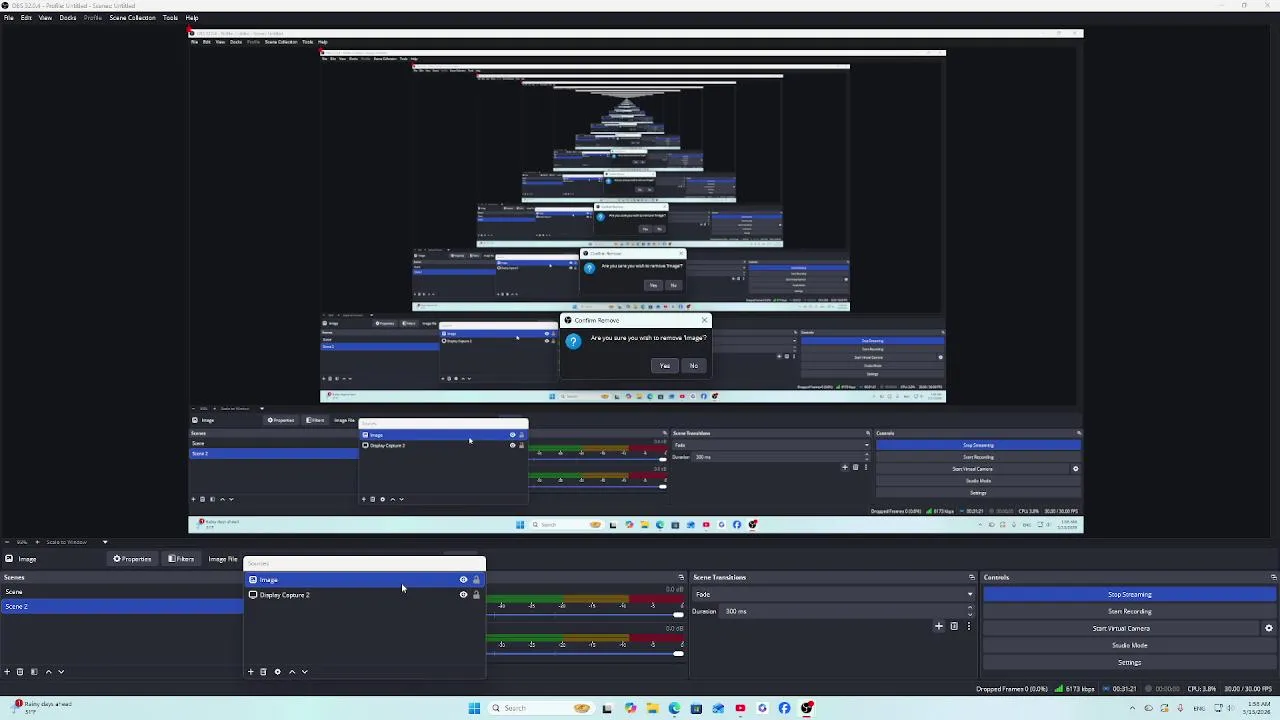This screenshot has width=1280, height=720.
Task: Click Dropped Frames status bar text
Action: [1011, 689]
